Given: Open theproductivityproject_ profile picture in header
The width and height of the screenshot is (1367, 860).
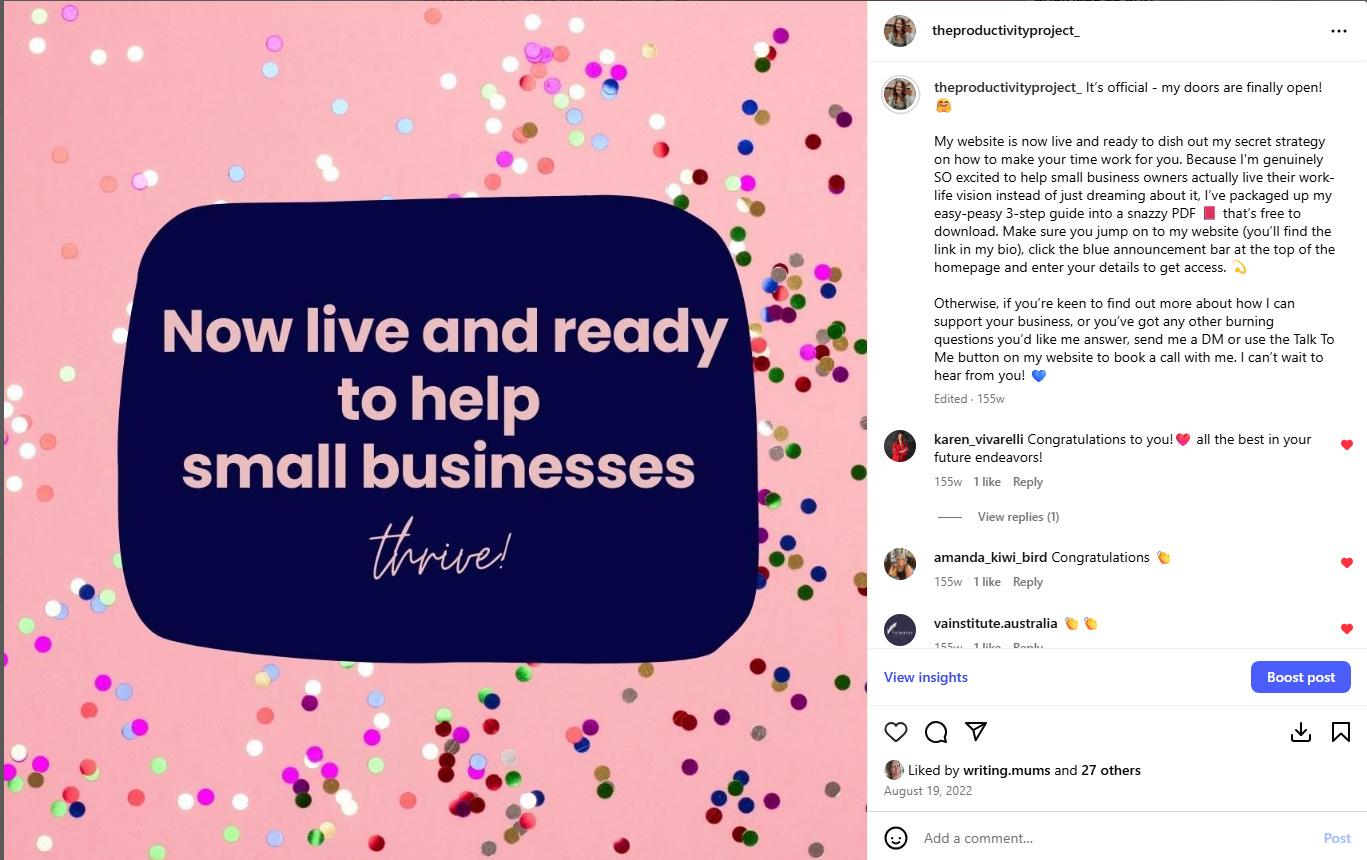Looking at the screenshot, I should point(900,31).
